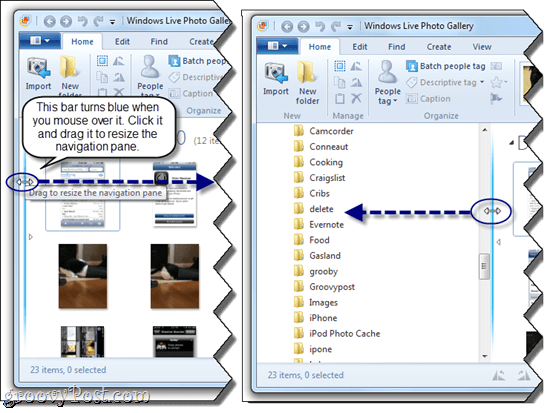
Task: Click Back arrow in left window title bar
Action: click(49, 21)
